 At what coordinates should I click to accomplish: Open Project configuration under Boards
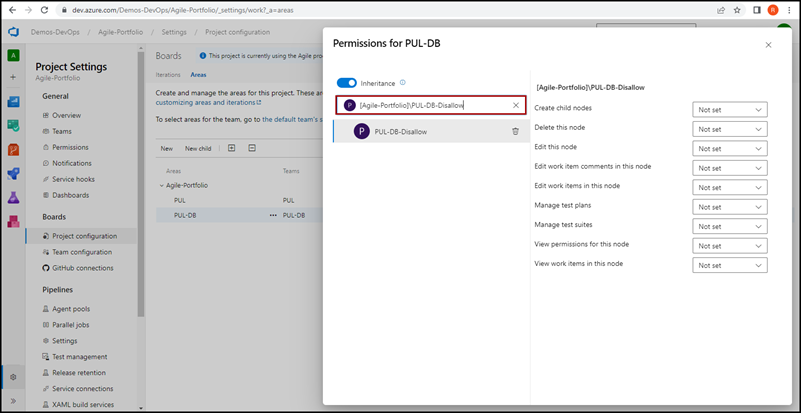coord(82,236)
